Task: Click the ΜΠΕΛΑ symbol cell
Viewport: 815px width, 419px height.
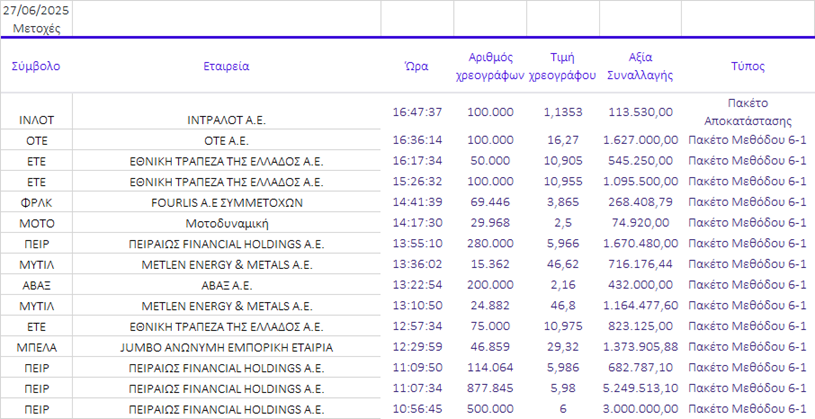Action: tap(36, 348)
